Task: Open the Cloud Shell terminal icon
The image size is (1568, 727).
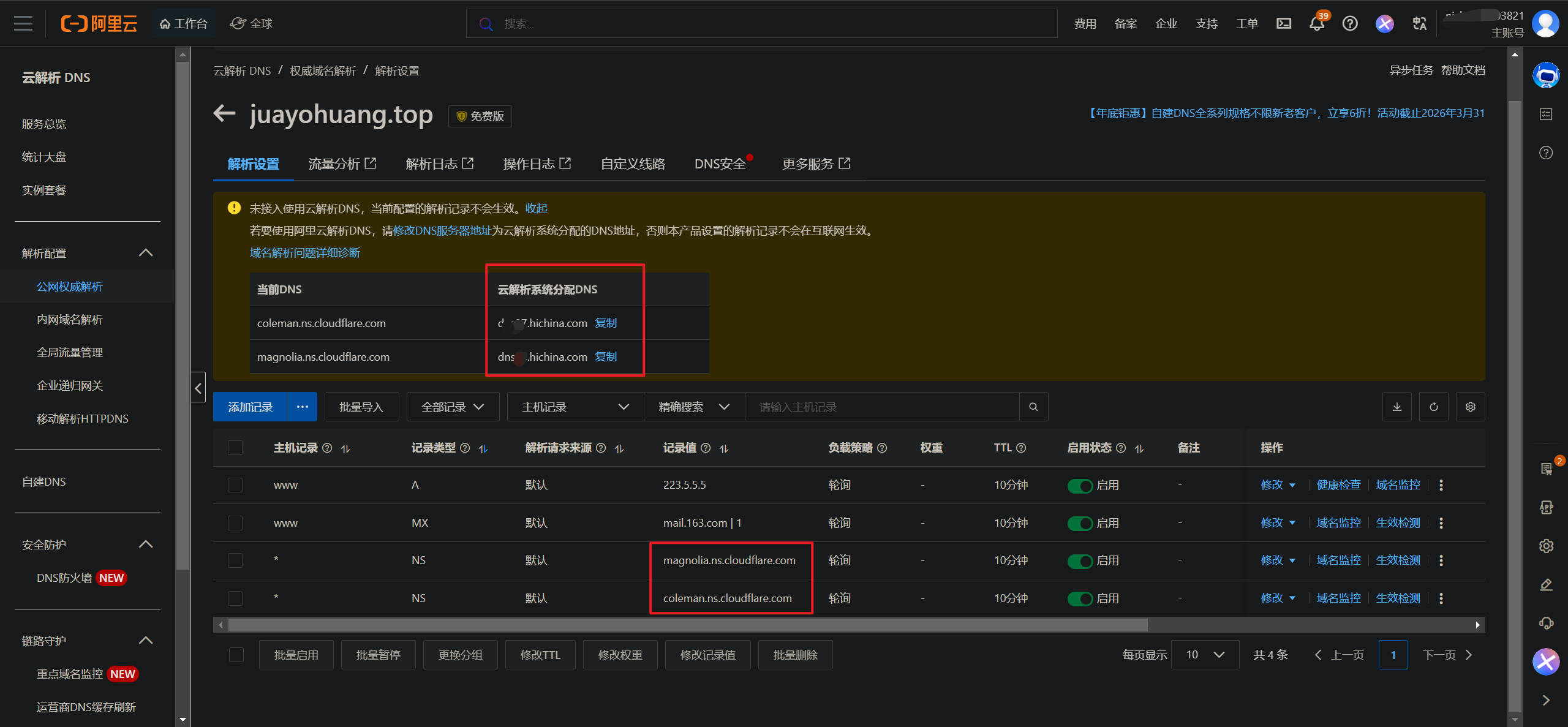Action: [x=1284, y=23]
